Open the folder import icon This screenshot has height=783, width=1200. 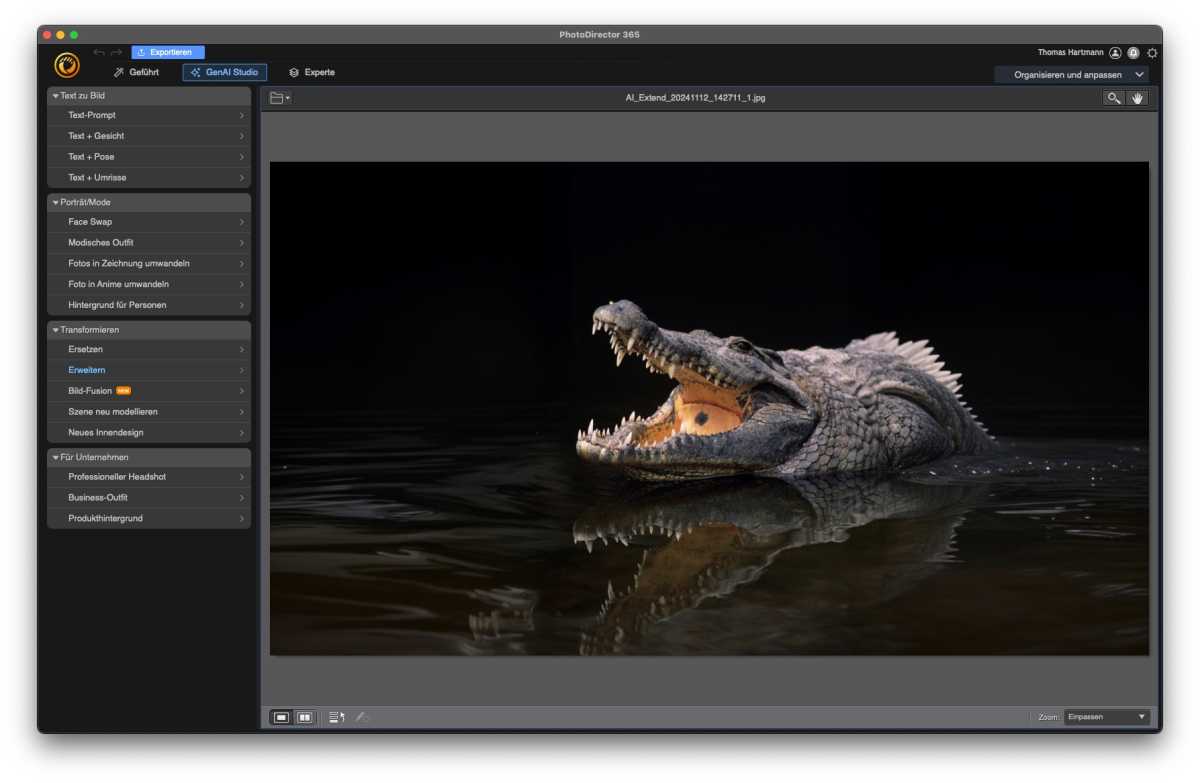(280, 98)
